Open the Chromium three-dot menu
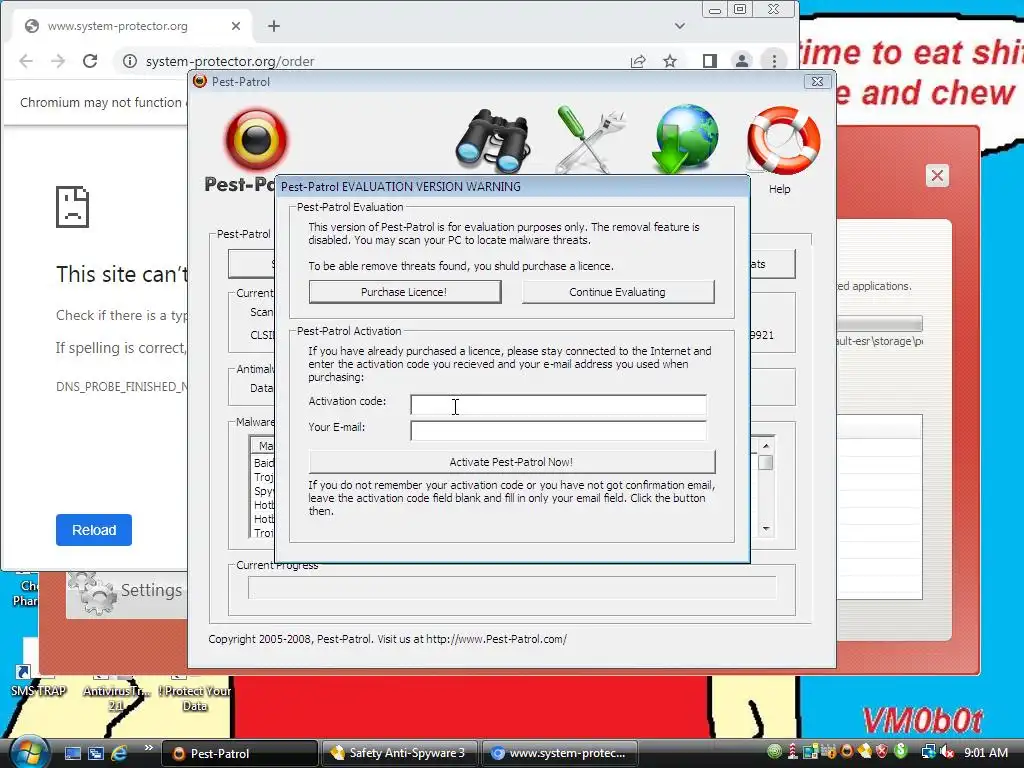 [x=775, y=61]
